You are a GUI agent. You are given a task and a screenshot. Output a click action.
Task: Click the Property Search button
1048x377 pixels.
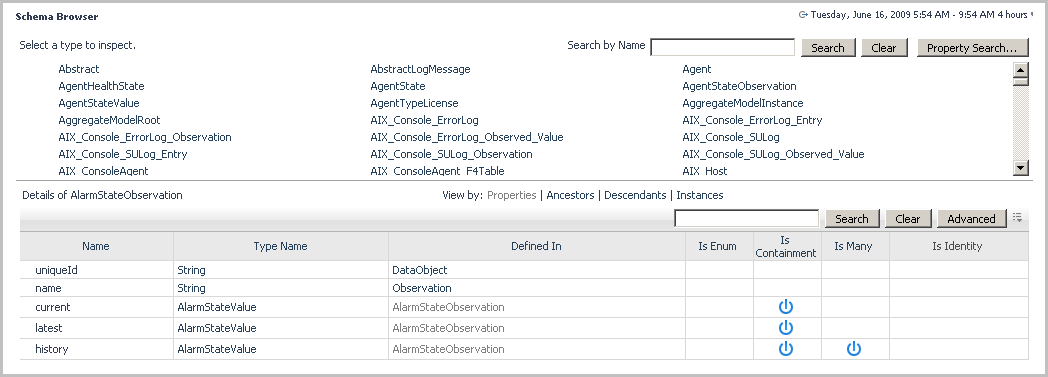[x=972, y=47]
